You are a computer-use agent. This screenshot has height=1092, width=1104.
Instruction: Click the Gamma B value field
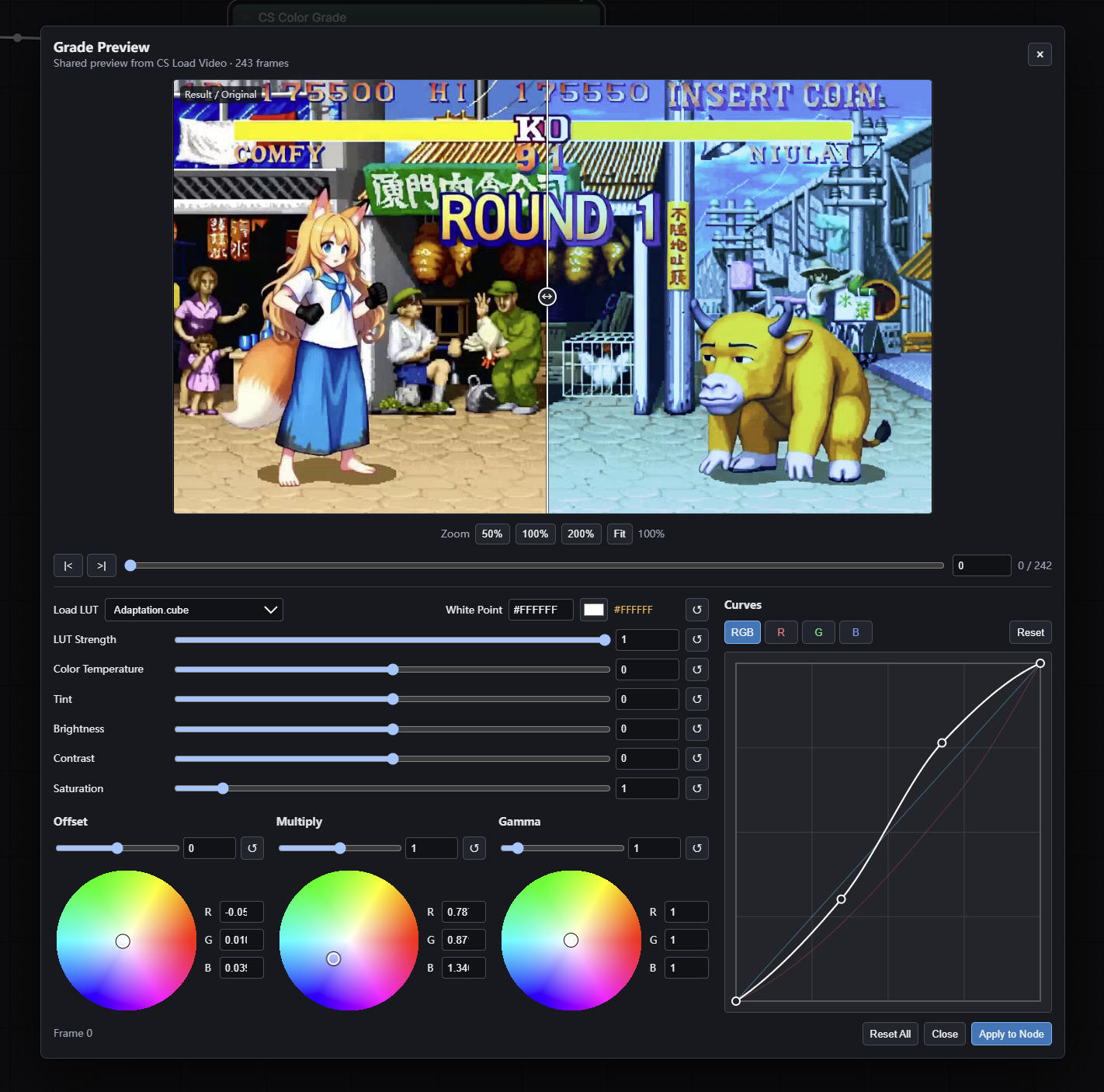coord(686,968)
